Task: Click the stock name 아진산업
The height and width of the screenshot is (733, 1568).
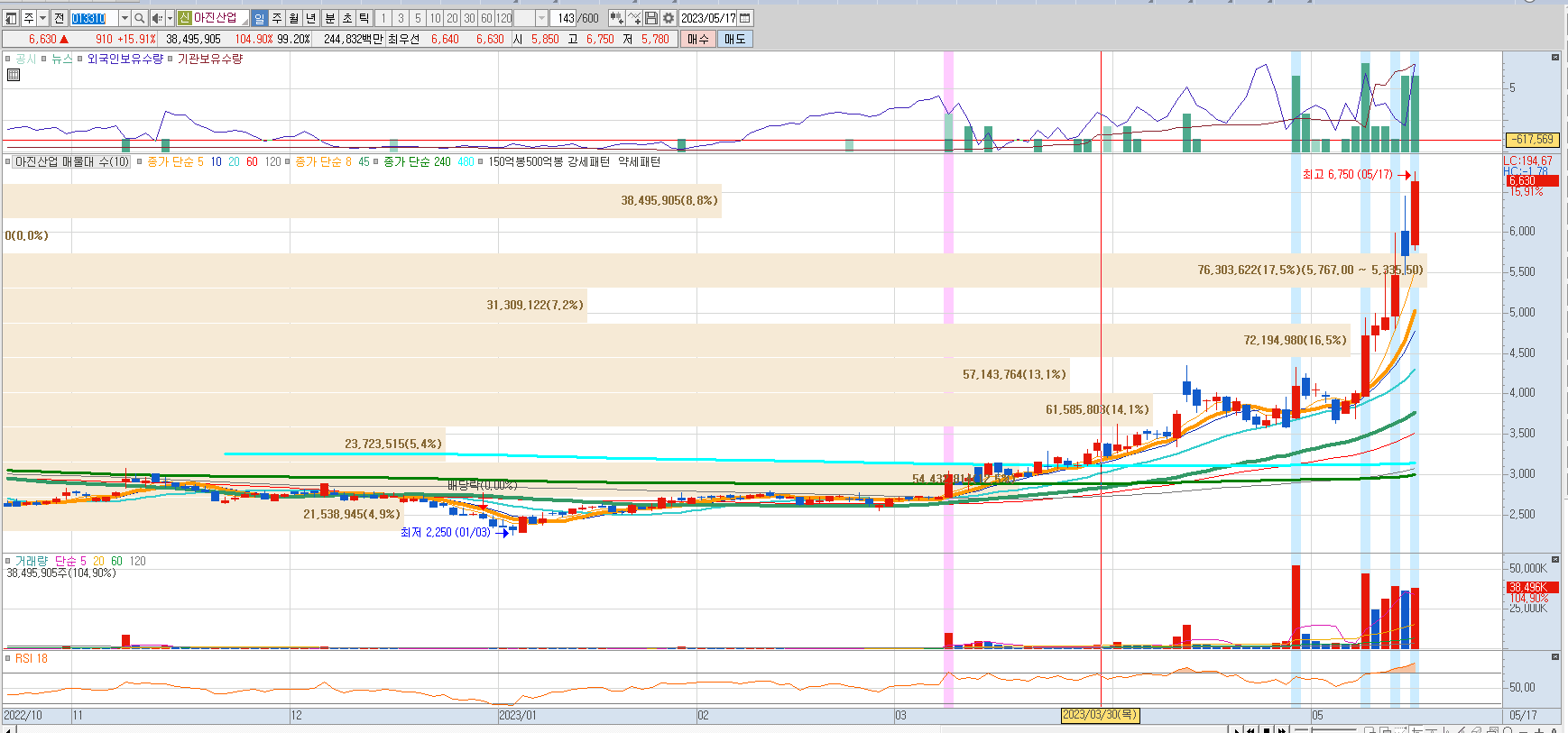Action: tap(215, 18)
